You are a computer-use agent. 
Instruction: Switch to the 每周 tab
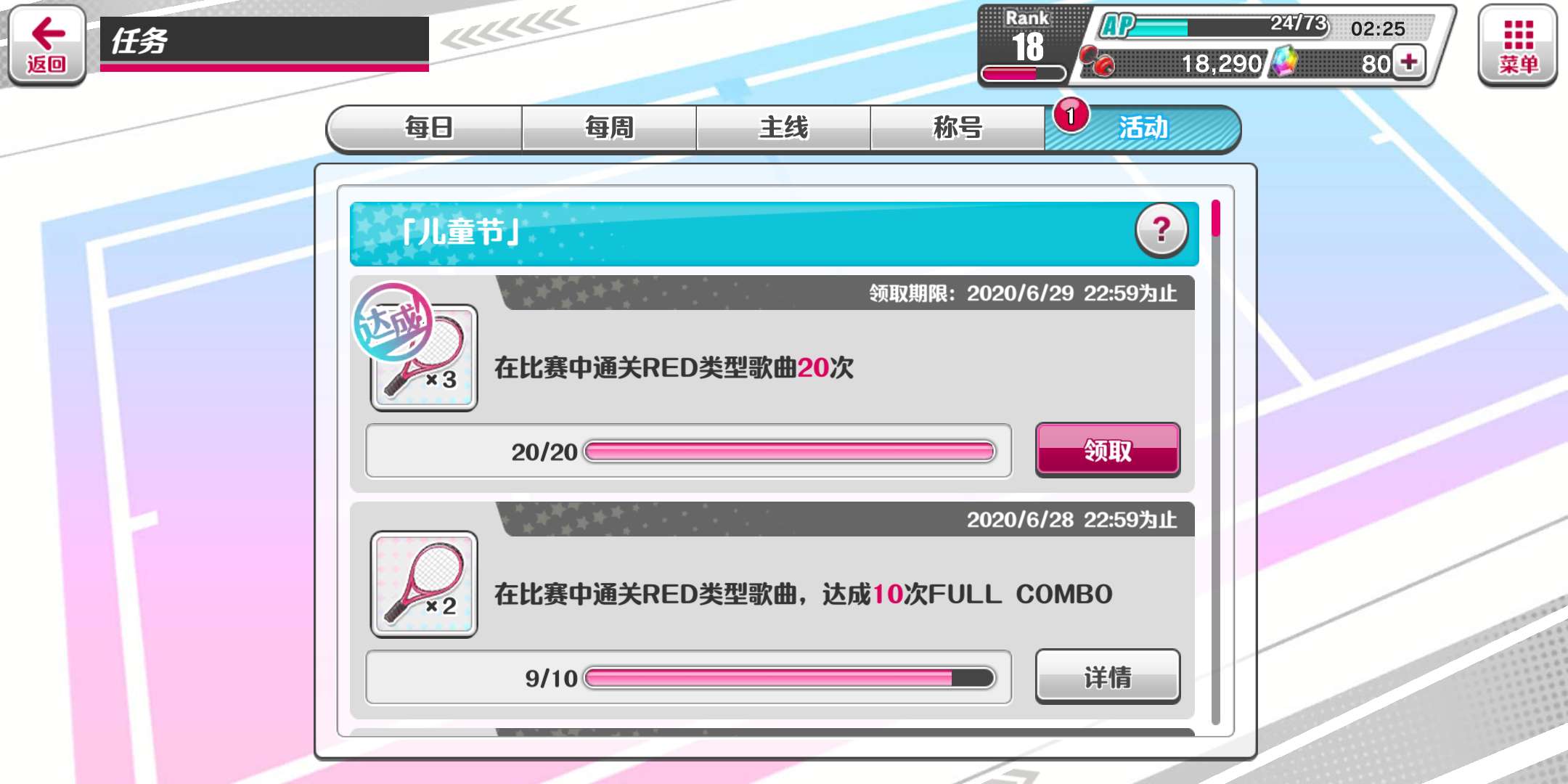point(609,128)
